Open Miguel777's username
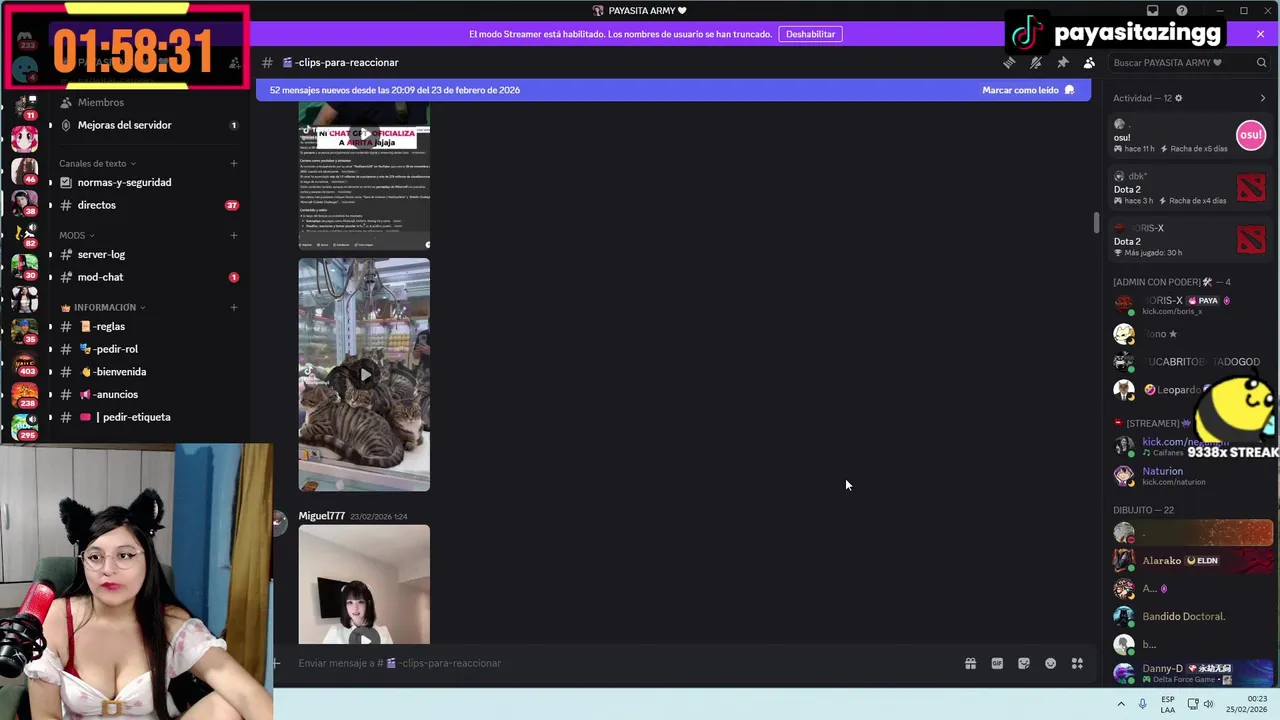Viewport: 1280px width, 720px height. [321, 516]
